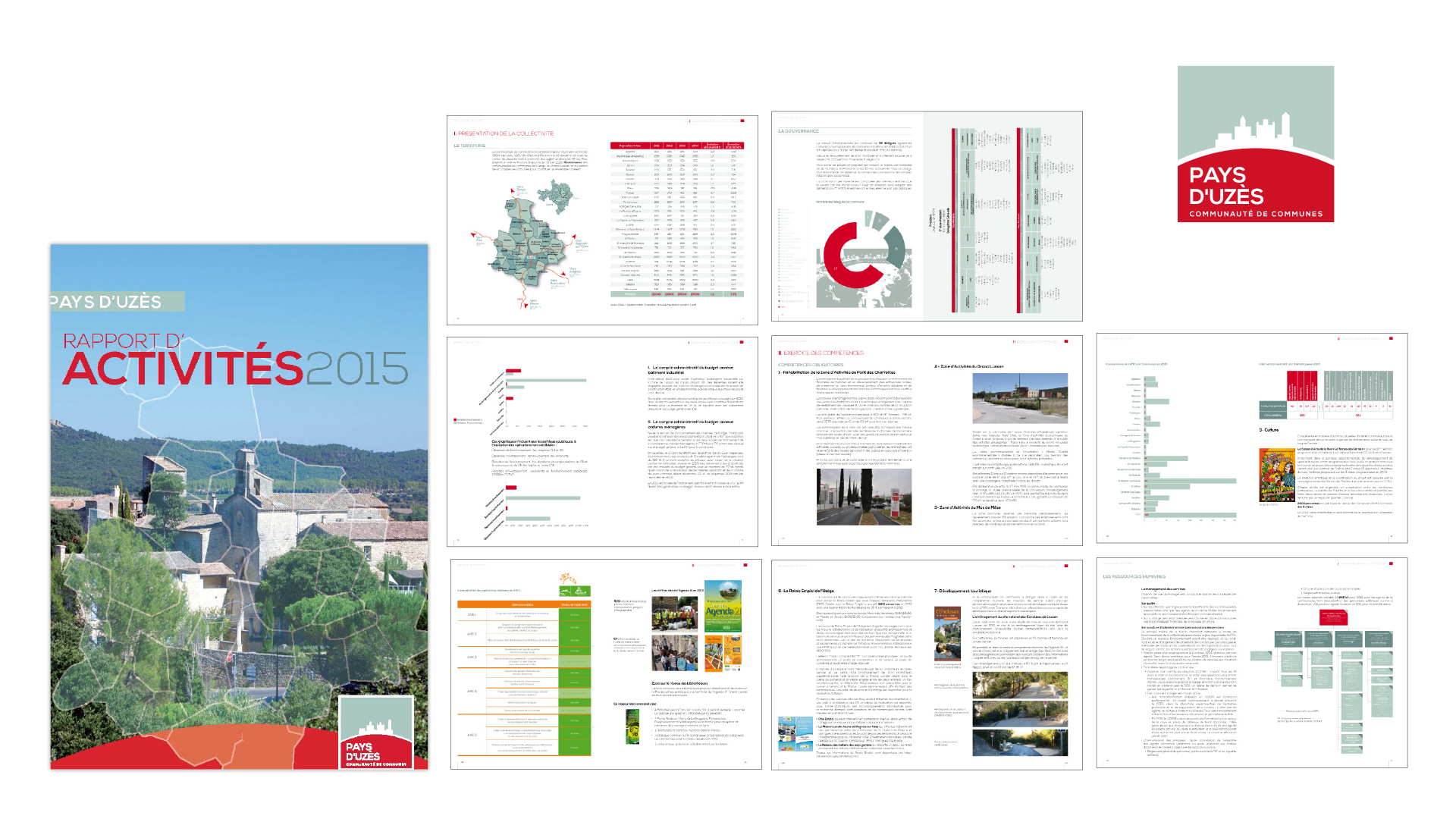Click the large Pays d'Uzès logo
This screenshot has height=819, width=1456.
tap(1255, 143)
